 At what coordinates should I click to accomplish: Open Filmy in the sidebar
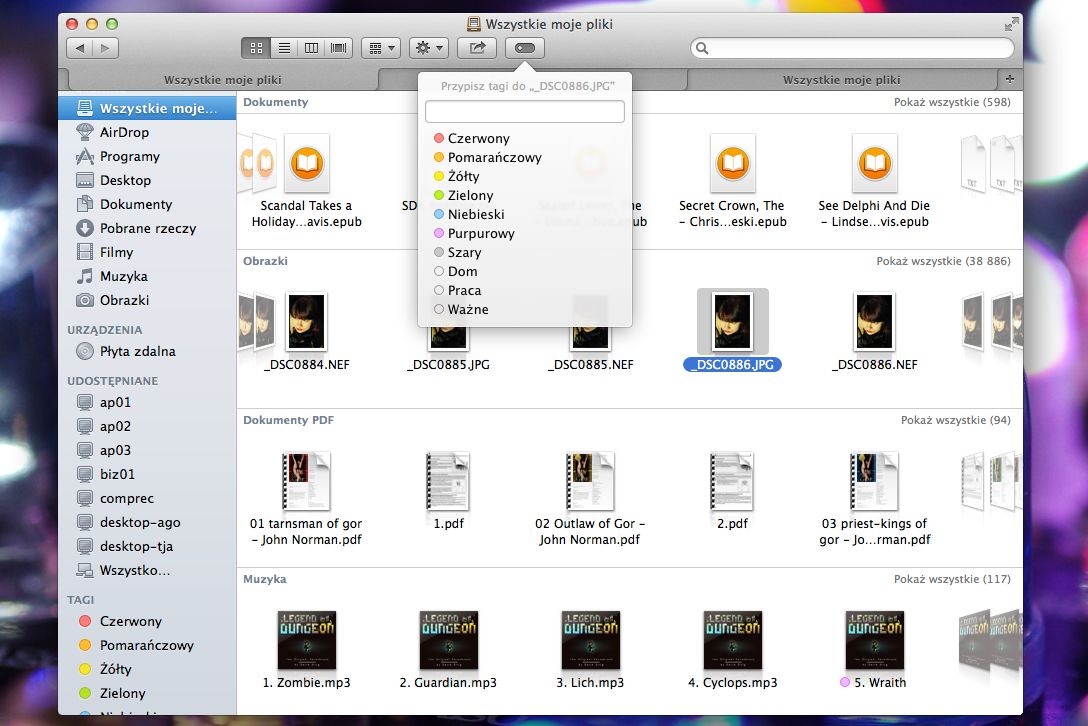click(x=147, y=252)
